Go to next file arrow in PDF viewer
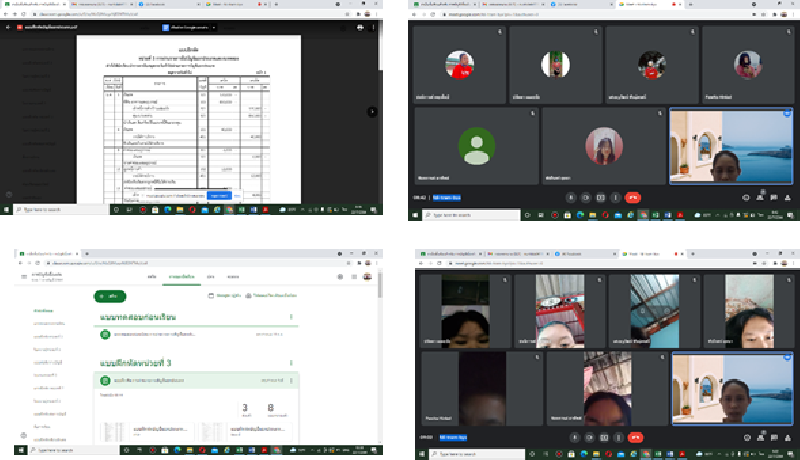 coord(372,112)
